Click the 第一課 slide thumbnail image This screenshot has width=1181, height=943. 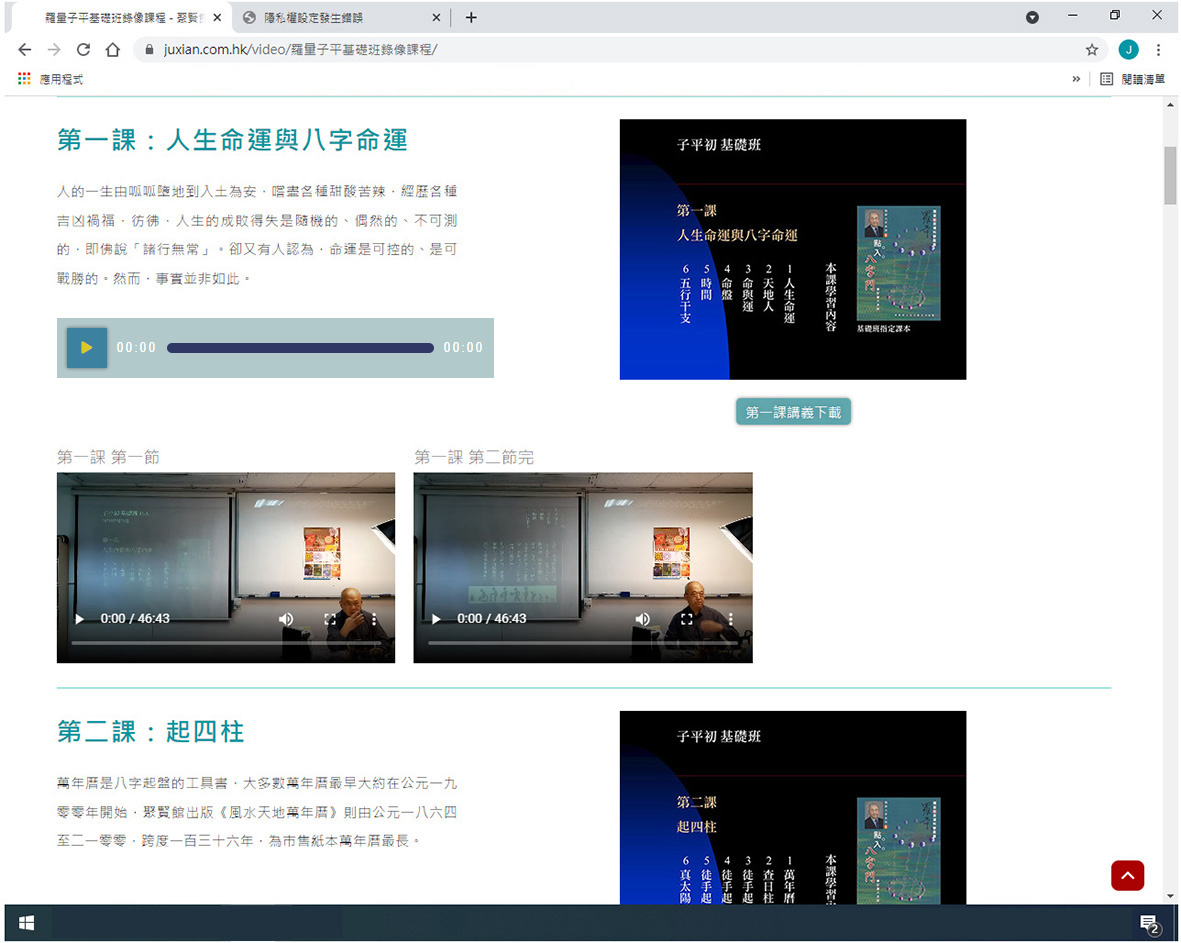(792, 249)
